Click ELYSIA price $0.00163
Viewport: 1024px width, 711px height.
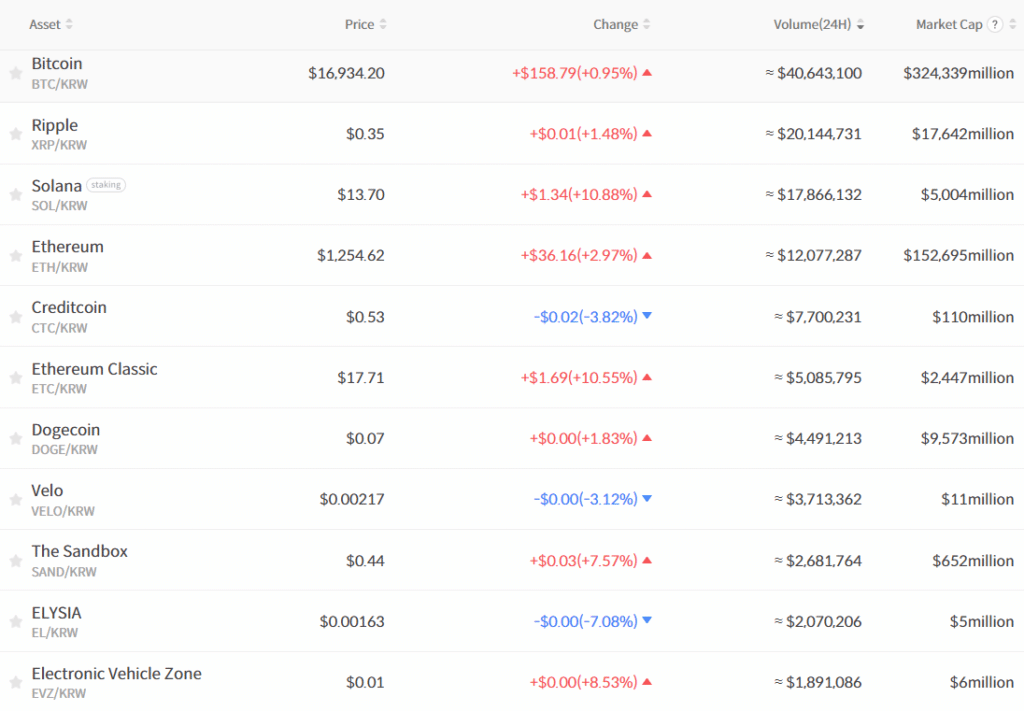[x=352, y=621]
